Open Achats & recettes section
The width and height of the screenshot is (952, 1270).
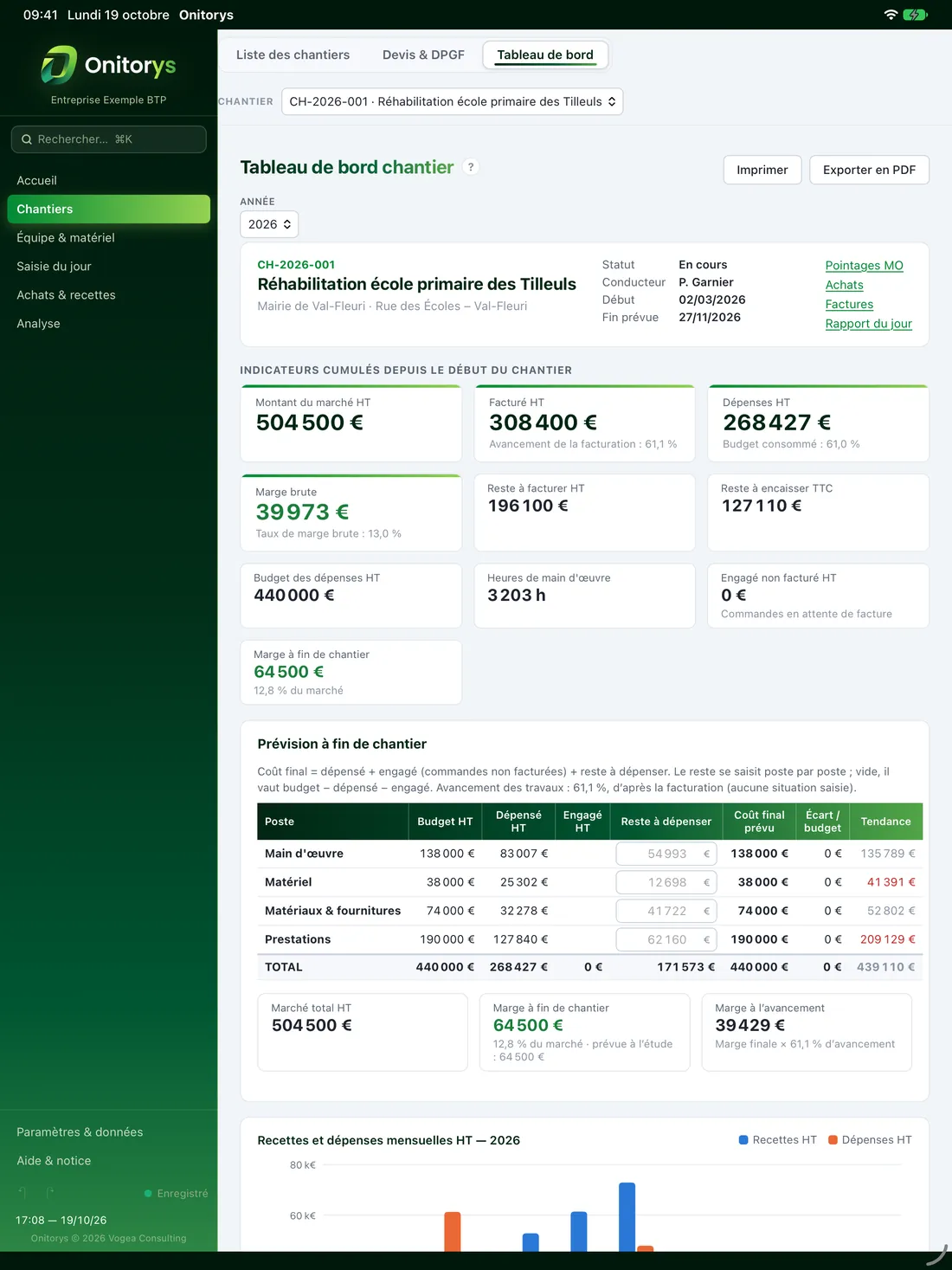109,295
